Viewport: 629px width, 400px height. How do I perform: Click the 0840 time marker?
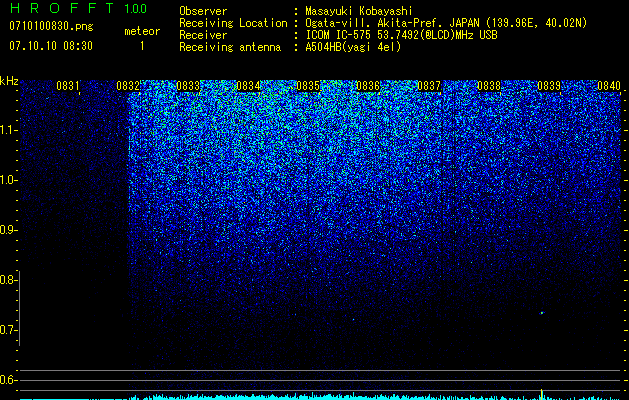click(609, 86)
